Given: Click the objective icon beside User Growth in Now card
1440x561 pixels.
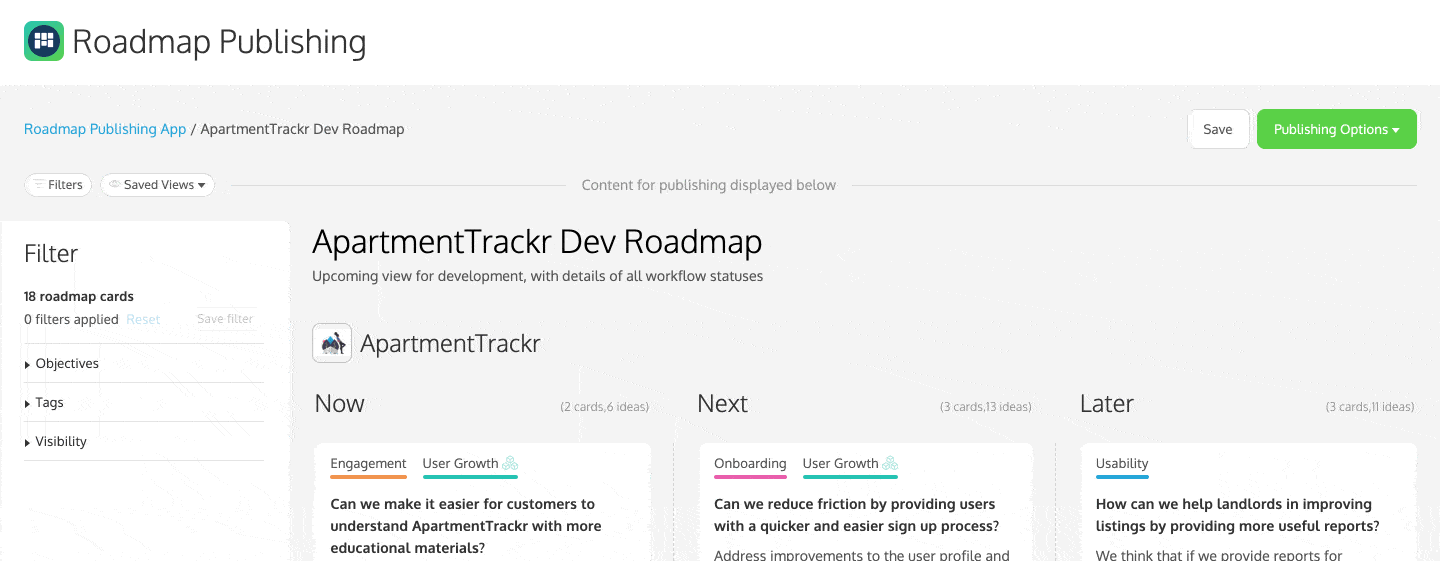Looking at the screenshot, I should pyautogui.click(x=510, y=463).
